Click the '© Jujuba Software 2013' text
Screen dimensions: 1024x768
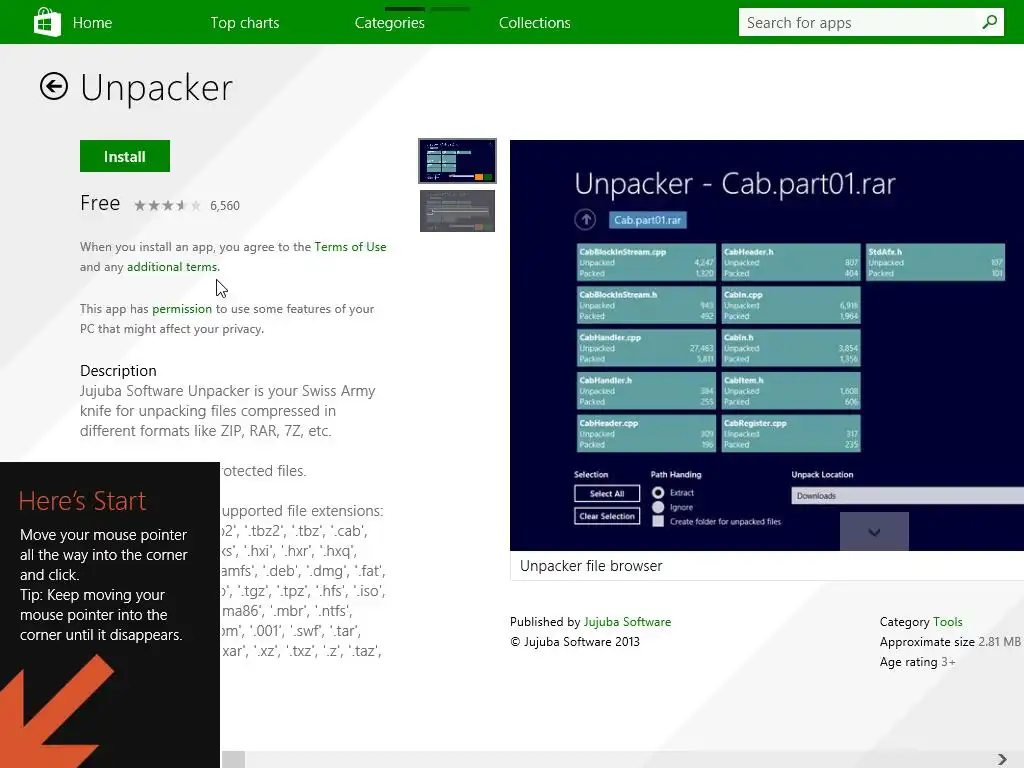(x=575, y=641)
